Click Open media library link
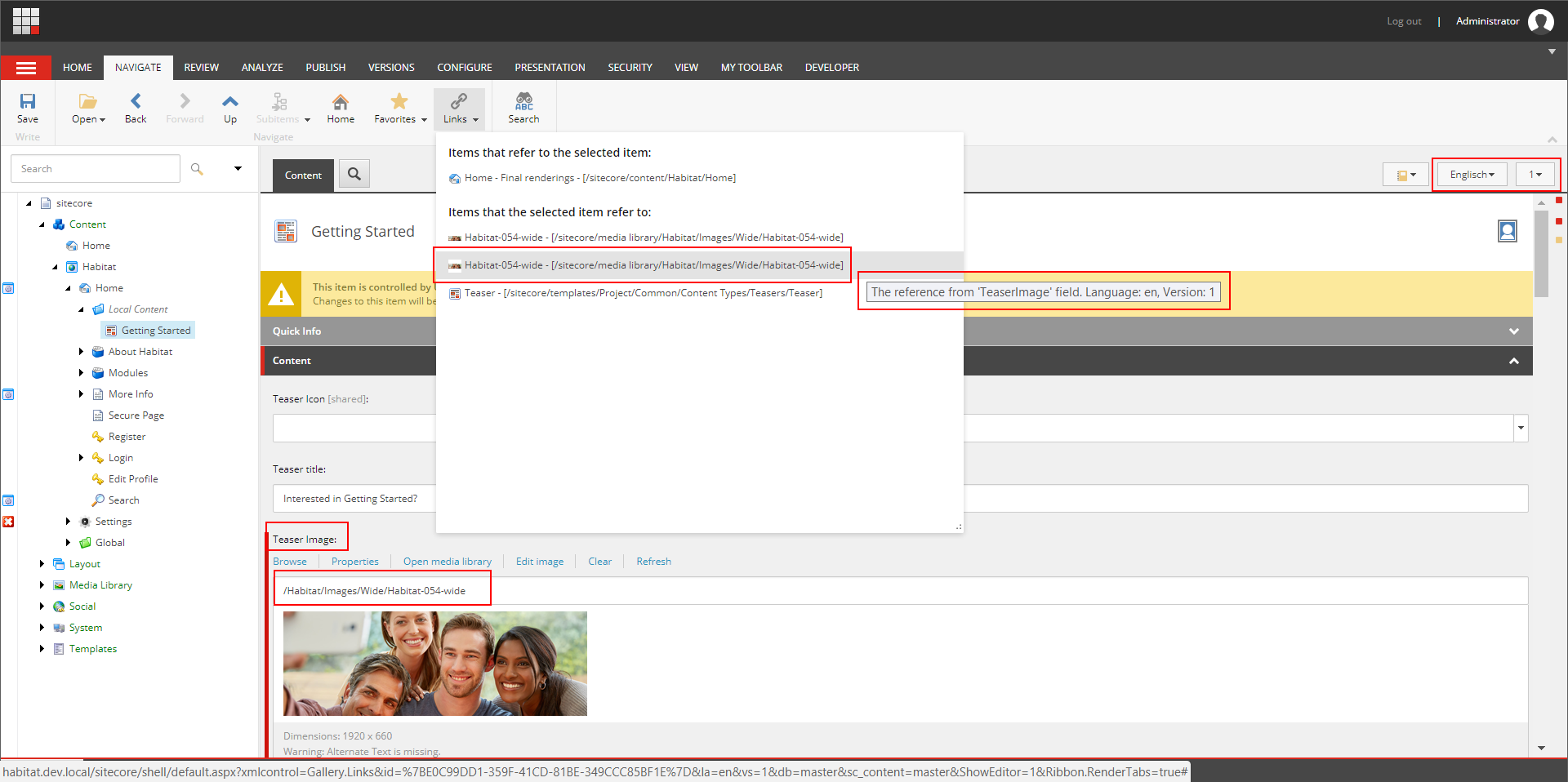The width and height of the screenshot is (1568, 782). 448,562
